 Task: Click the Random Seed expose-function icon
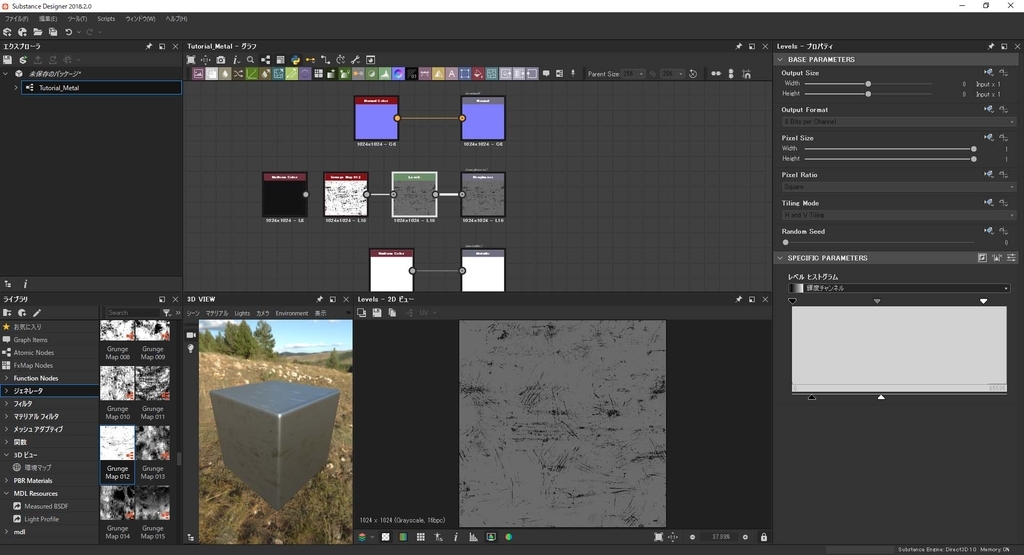[x=1004, y=231]
